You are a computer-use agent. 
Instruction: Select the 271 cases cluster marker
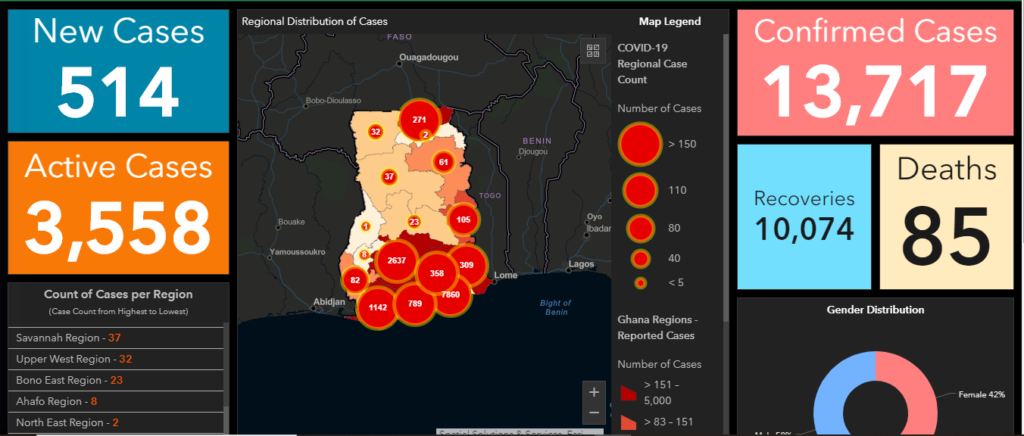[x=419, y=120]
